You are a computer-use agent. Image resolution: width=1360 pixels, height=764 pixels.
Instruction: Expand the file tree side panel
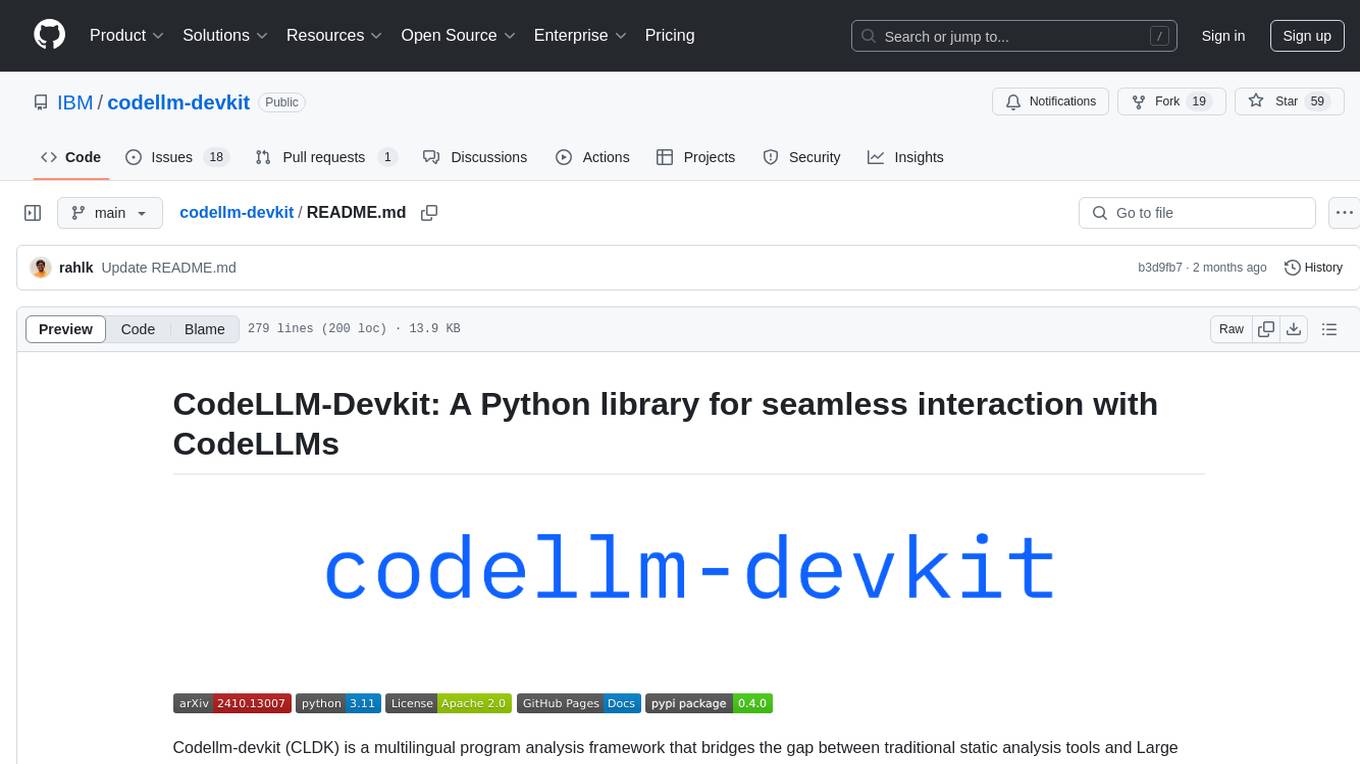pyautogui.click(x=33, y=213)
